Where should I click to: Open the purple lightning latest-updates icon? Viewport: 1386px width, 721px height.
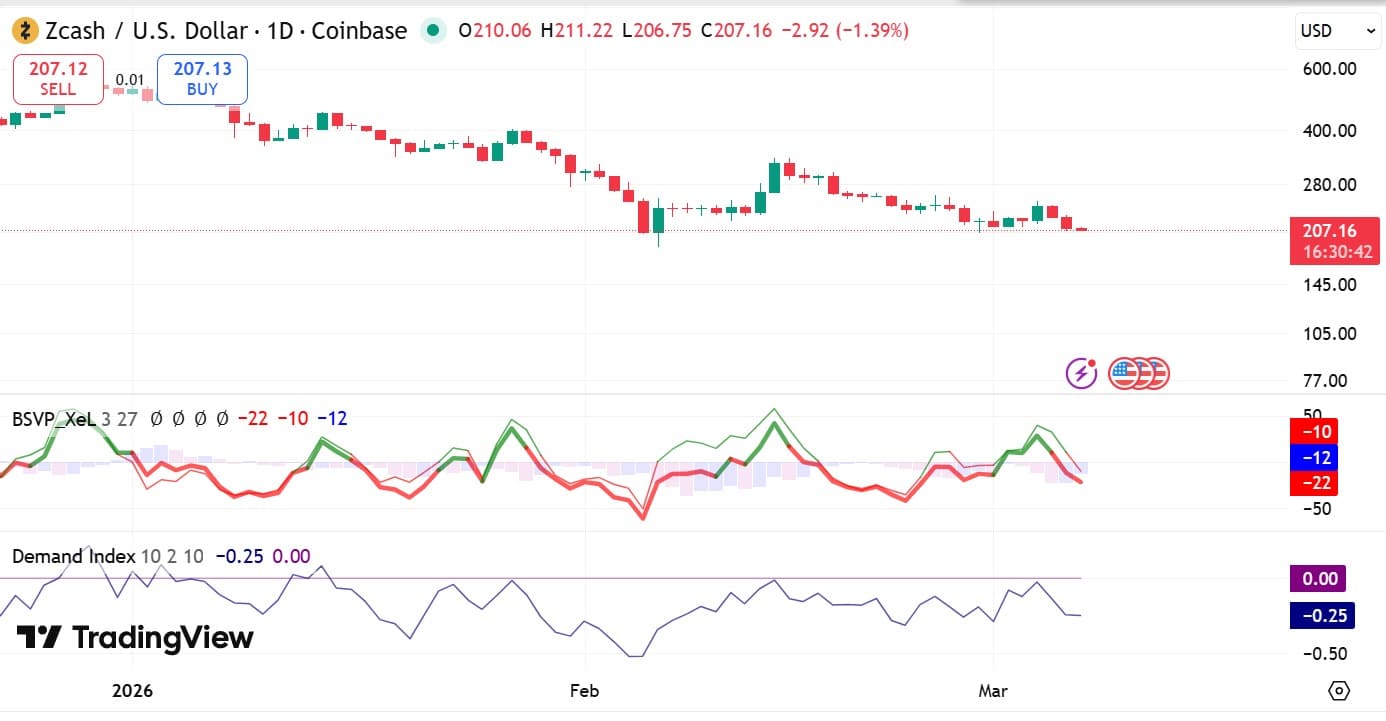pos(1081,374)
